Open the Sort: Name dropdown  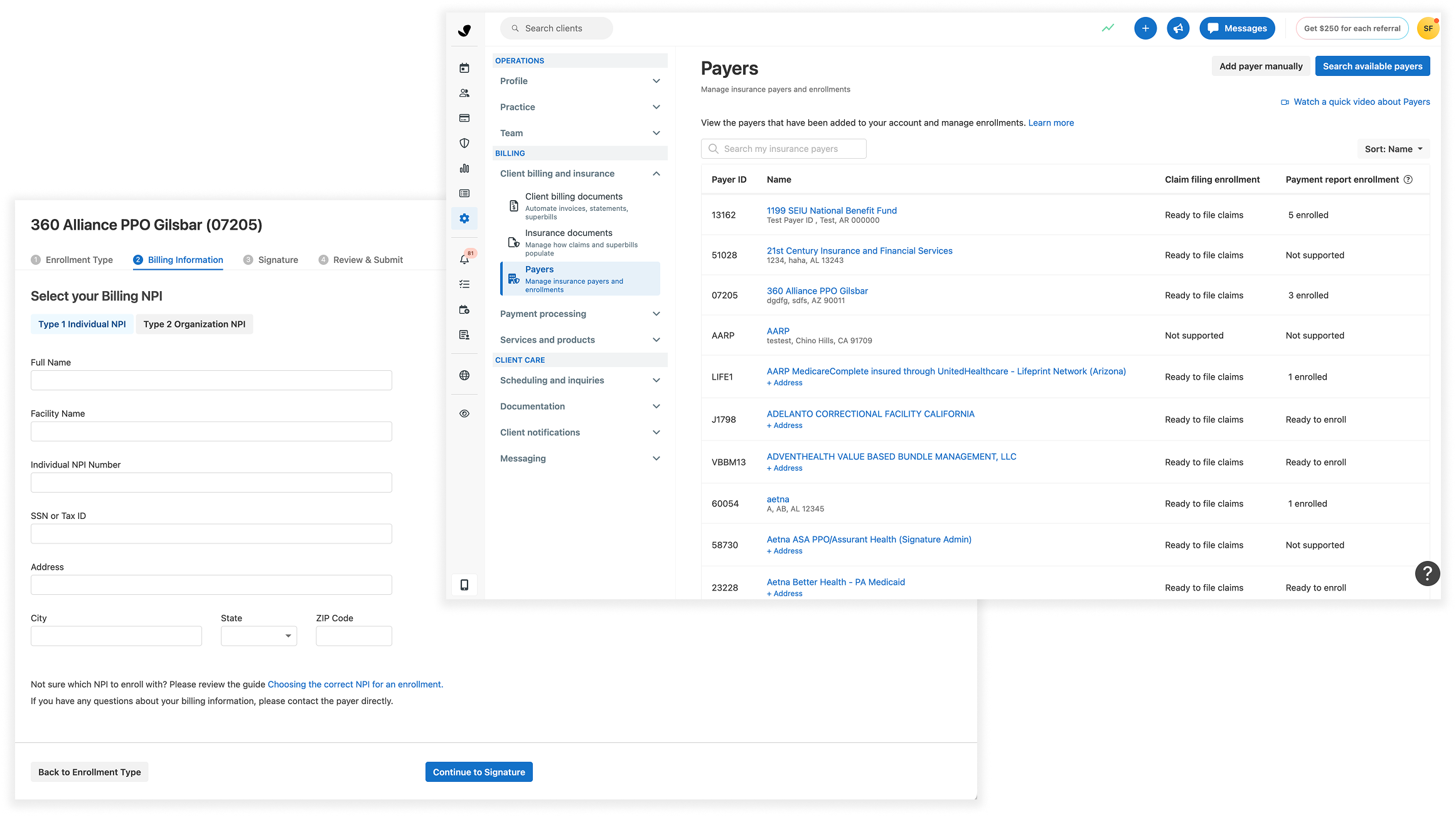(x=1393, y=149)
